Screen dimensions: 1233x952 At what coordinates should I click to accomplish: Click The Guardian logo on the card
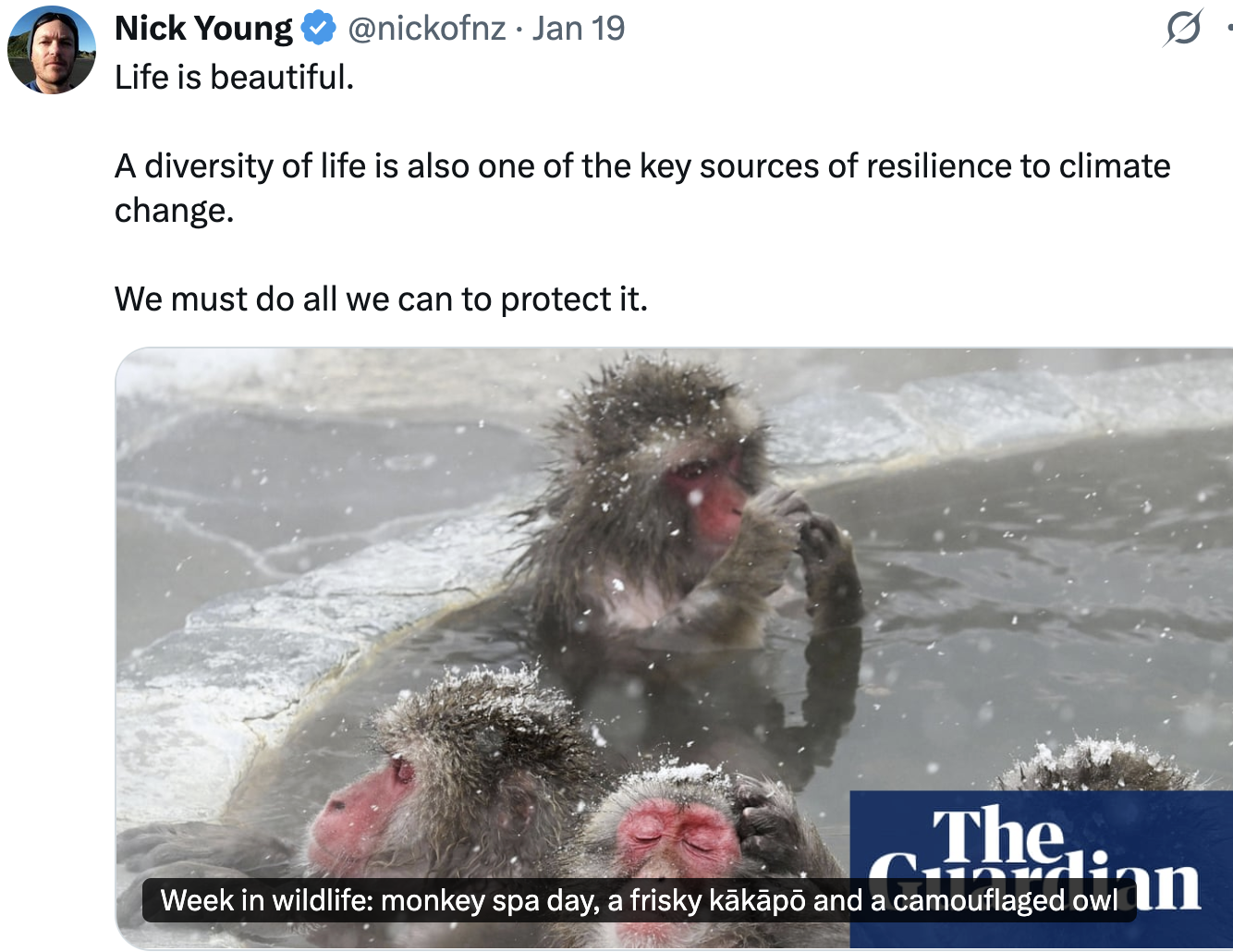pyautogui.click(x=1041, y=869)
